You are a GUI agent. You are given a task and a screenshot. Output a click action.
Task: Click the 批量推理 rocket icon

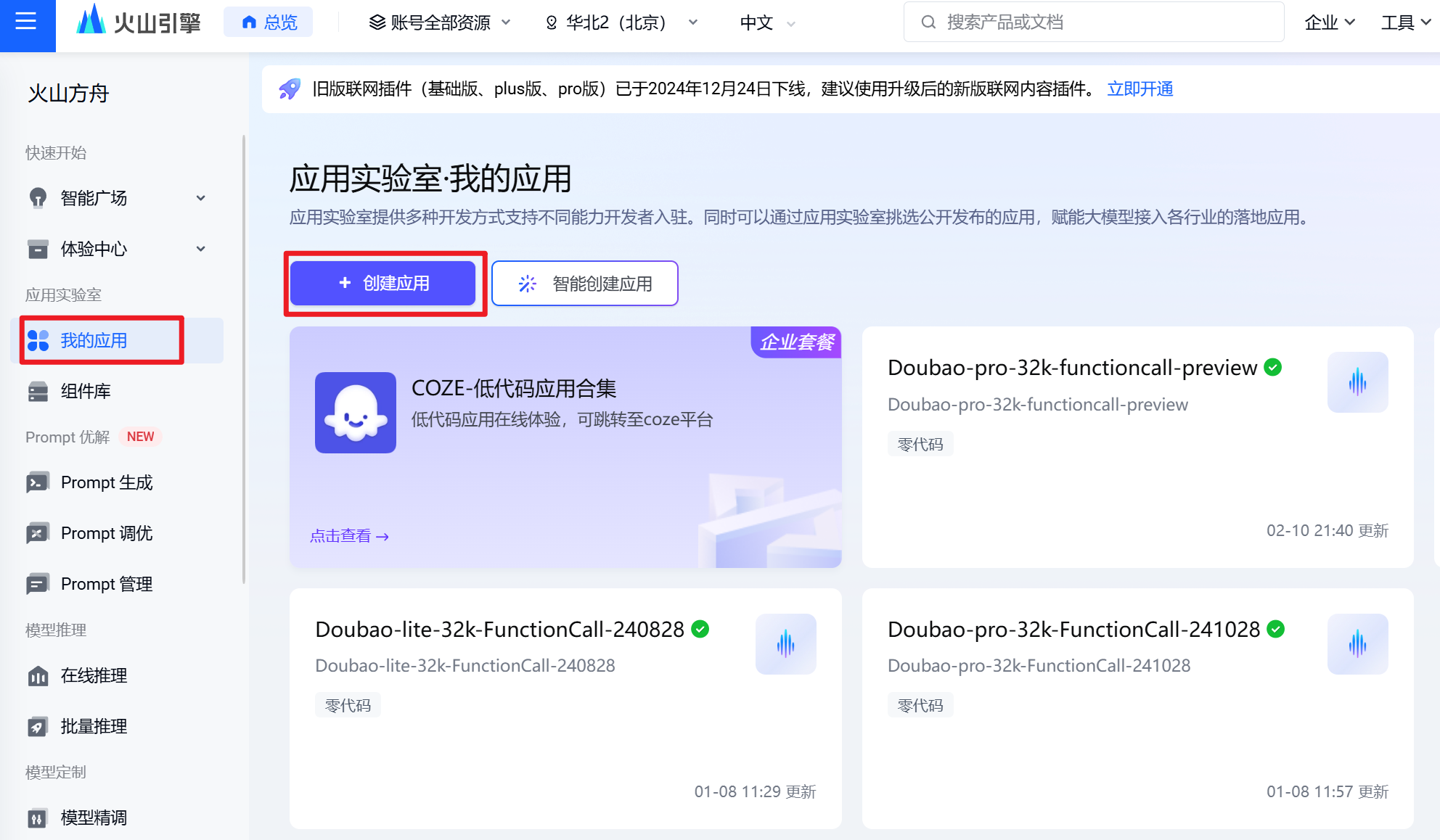(38, 726)
